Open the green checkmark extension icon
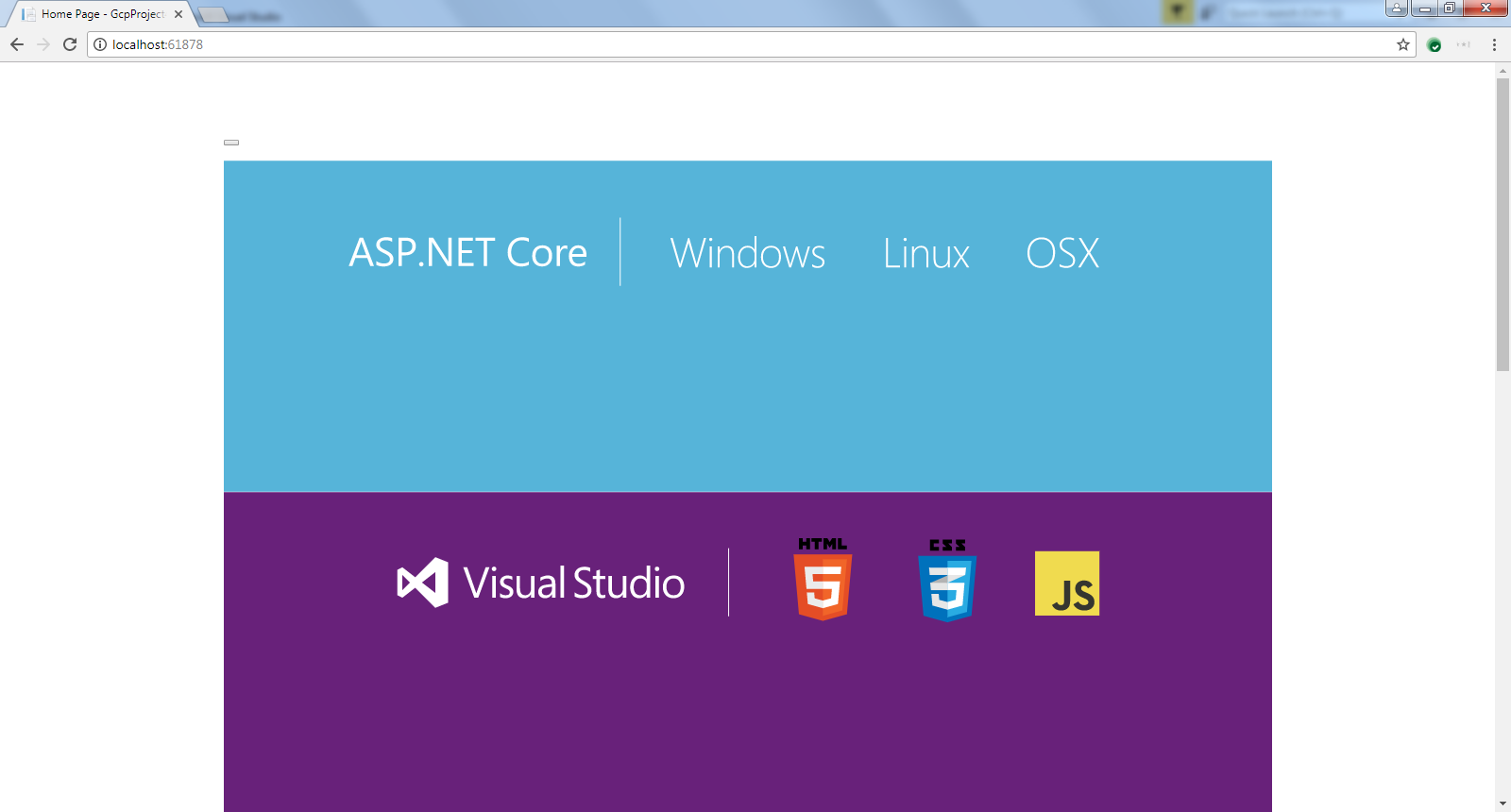 tap(1435, 45)
